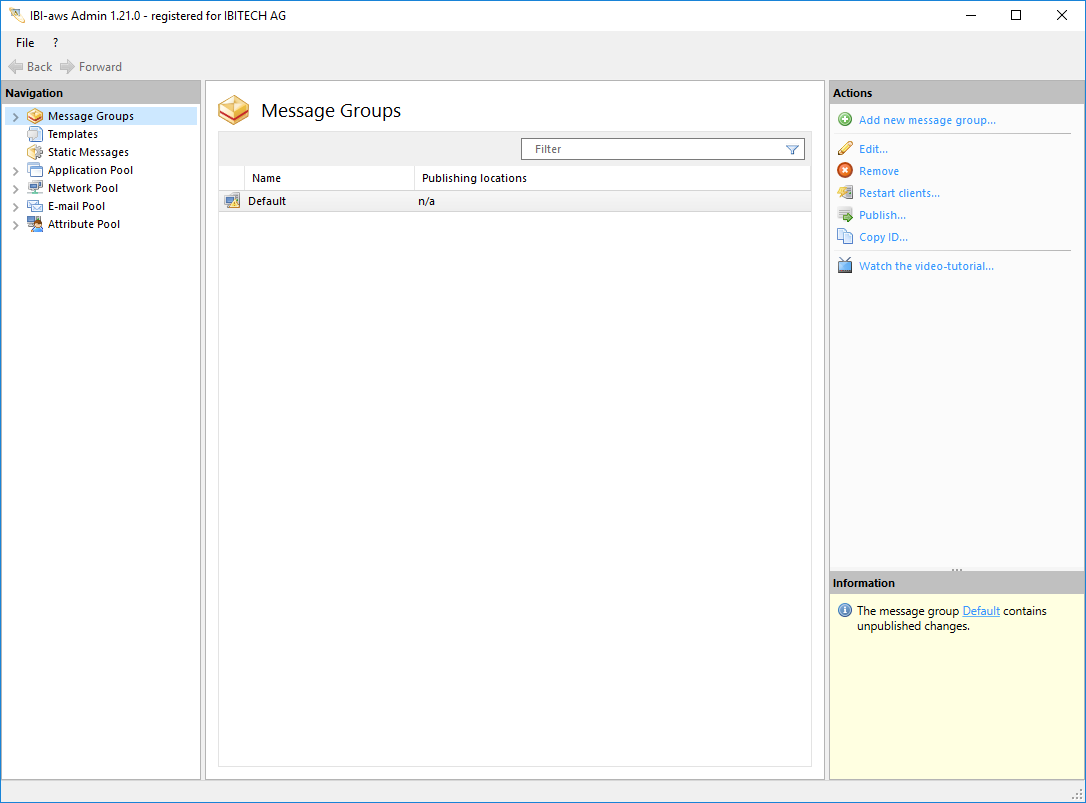Viewport: 1086px width, 803px height.
Task: Expand the Application Pool tree node
Action: click(x=15, y=171)
